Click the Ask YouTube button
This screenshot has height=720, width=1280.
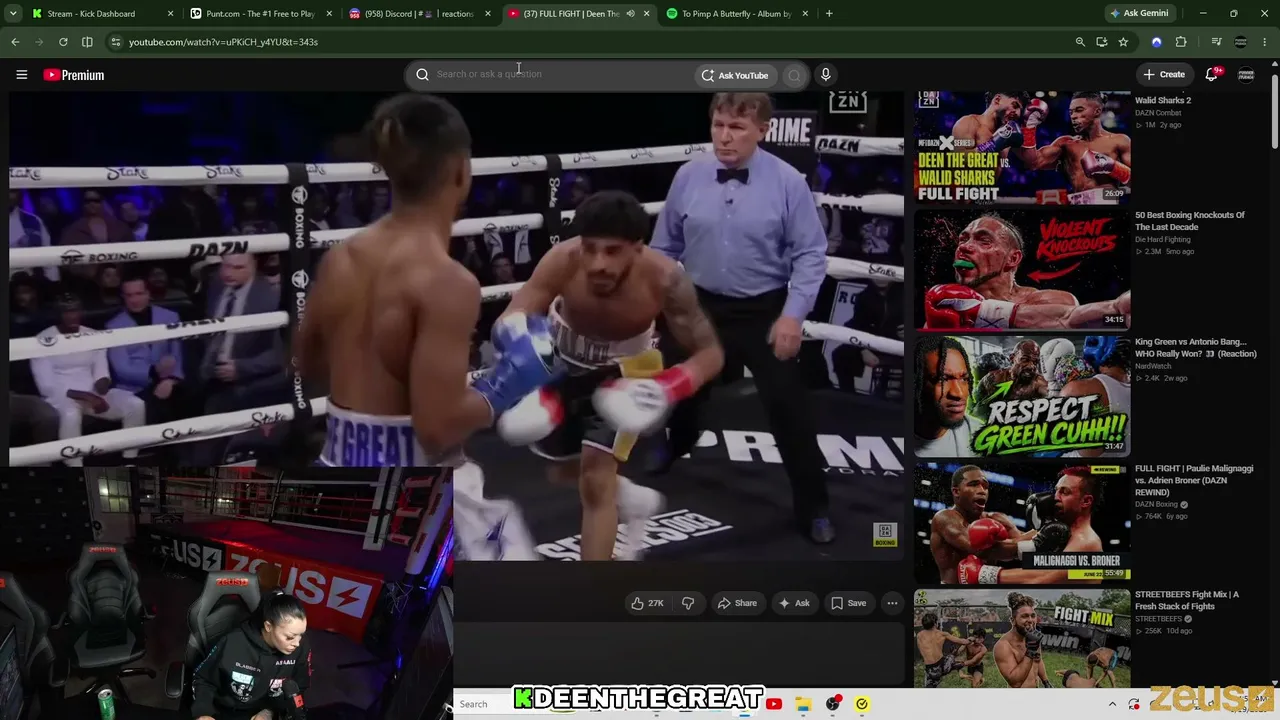coord(735,75)
